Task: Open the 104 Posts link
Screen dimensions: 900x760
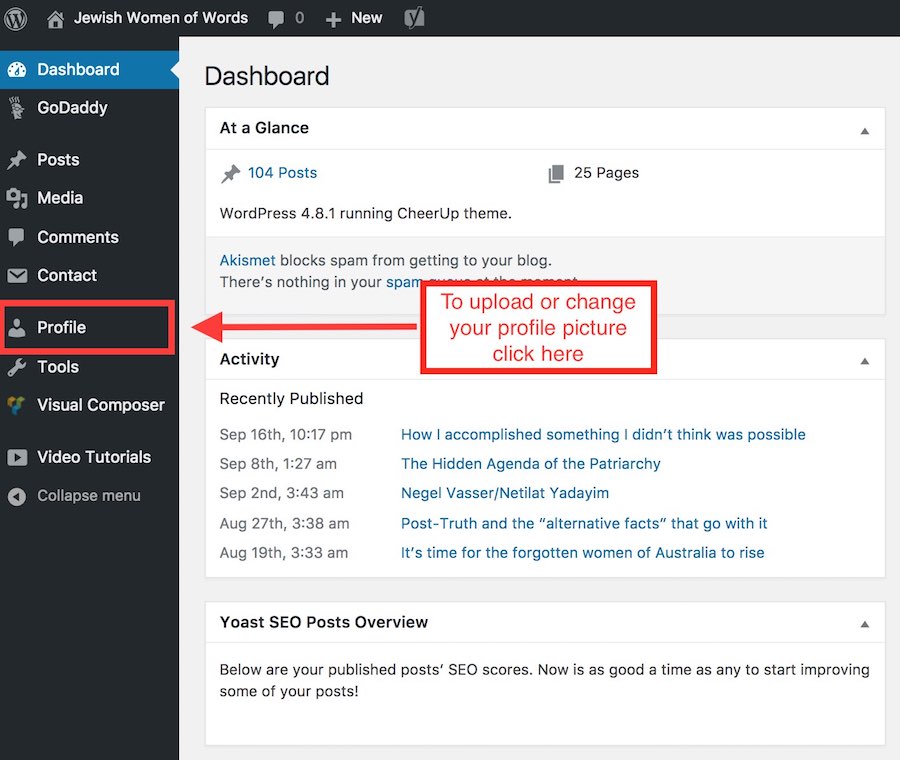Action: (282, 173)
